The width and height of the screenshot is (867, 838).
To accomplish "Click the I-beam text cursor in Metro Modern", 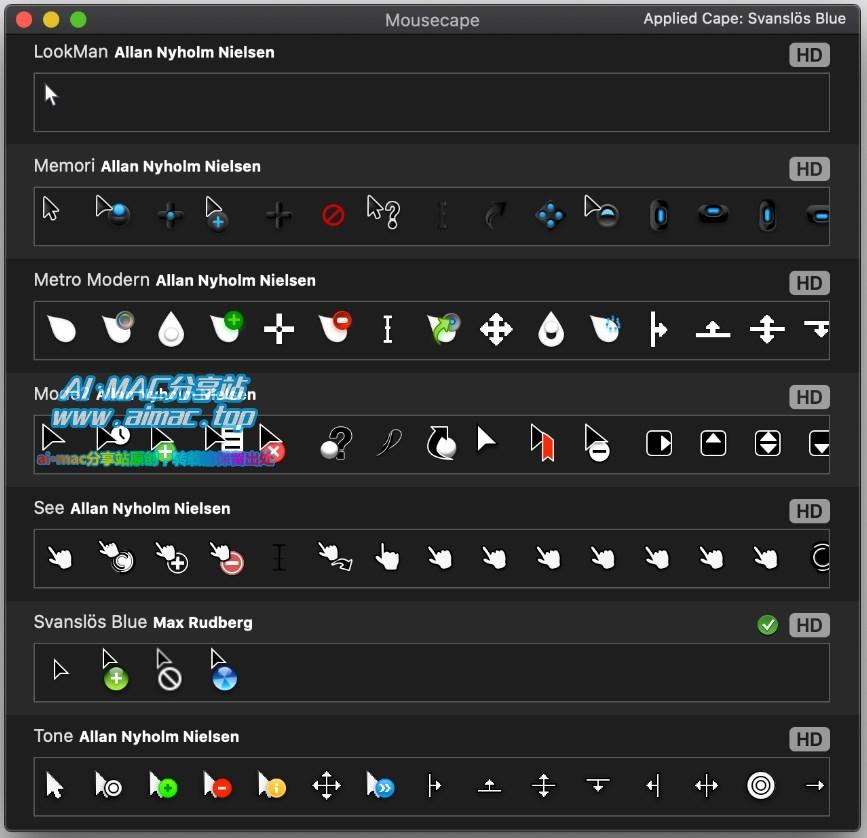I will click(388, 329).
